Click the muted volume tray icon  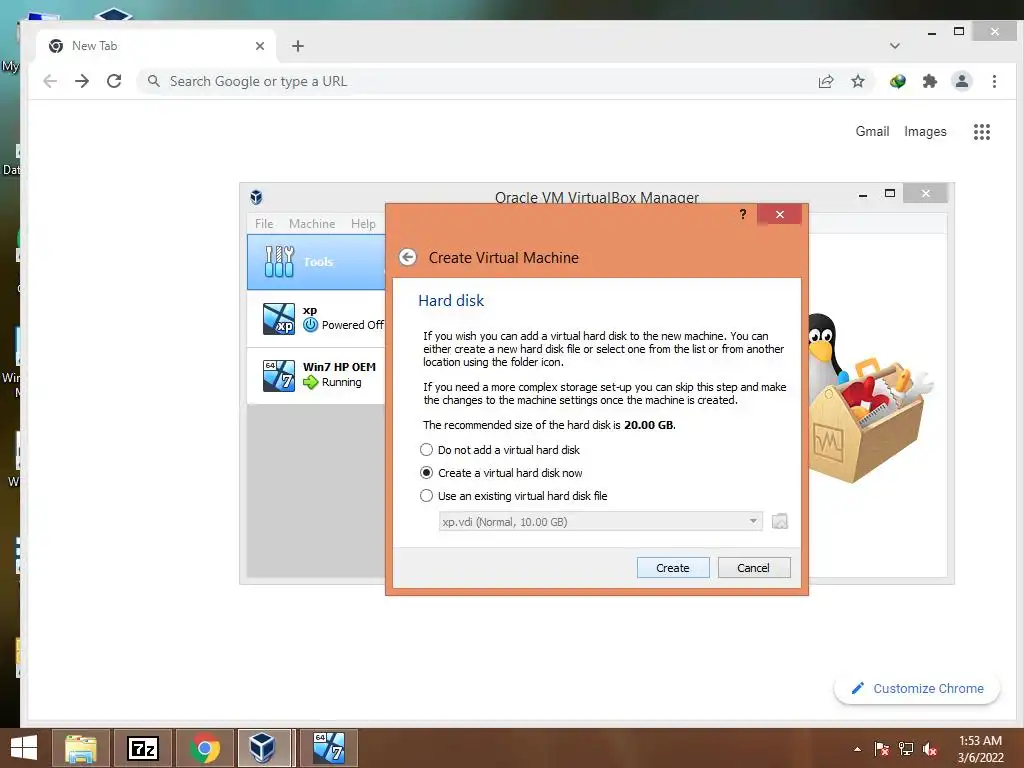point(930,749)
